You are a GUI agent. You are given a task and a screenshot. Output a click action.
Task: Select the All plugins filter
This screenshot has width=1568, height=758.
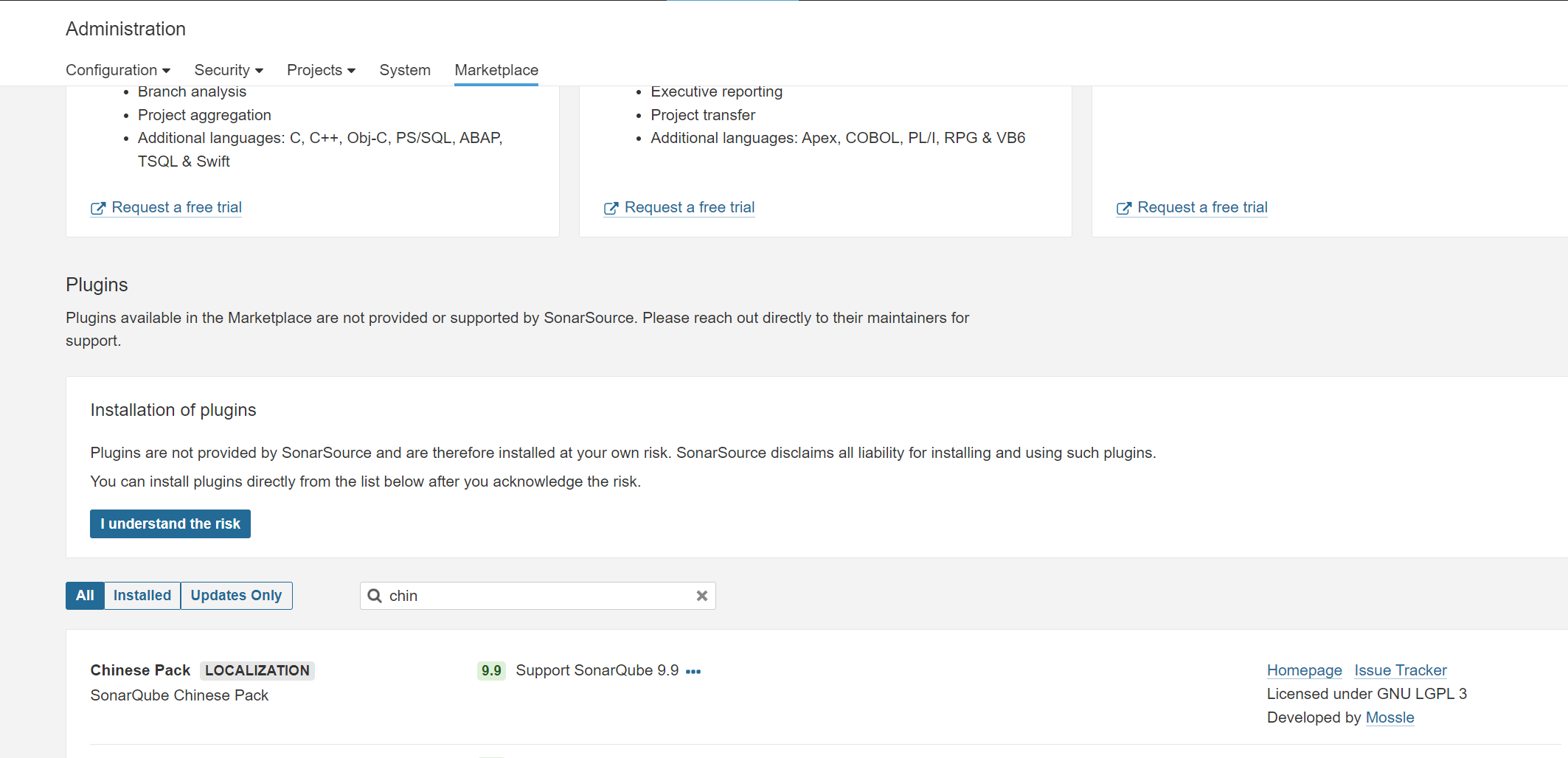click(85, 596)
